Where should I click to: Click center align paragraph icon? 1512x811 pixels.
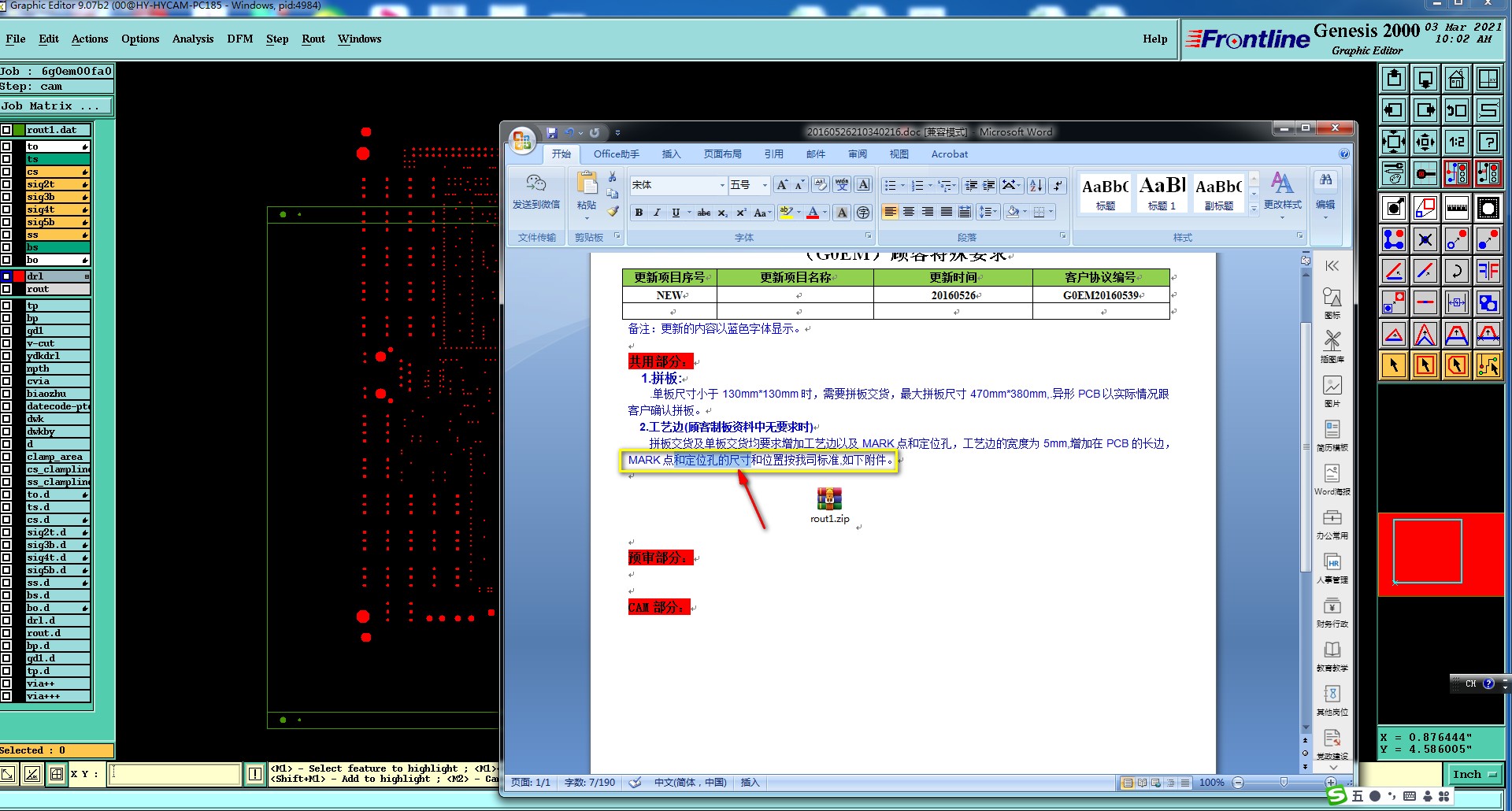pos(909,212)
